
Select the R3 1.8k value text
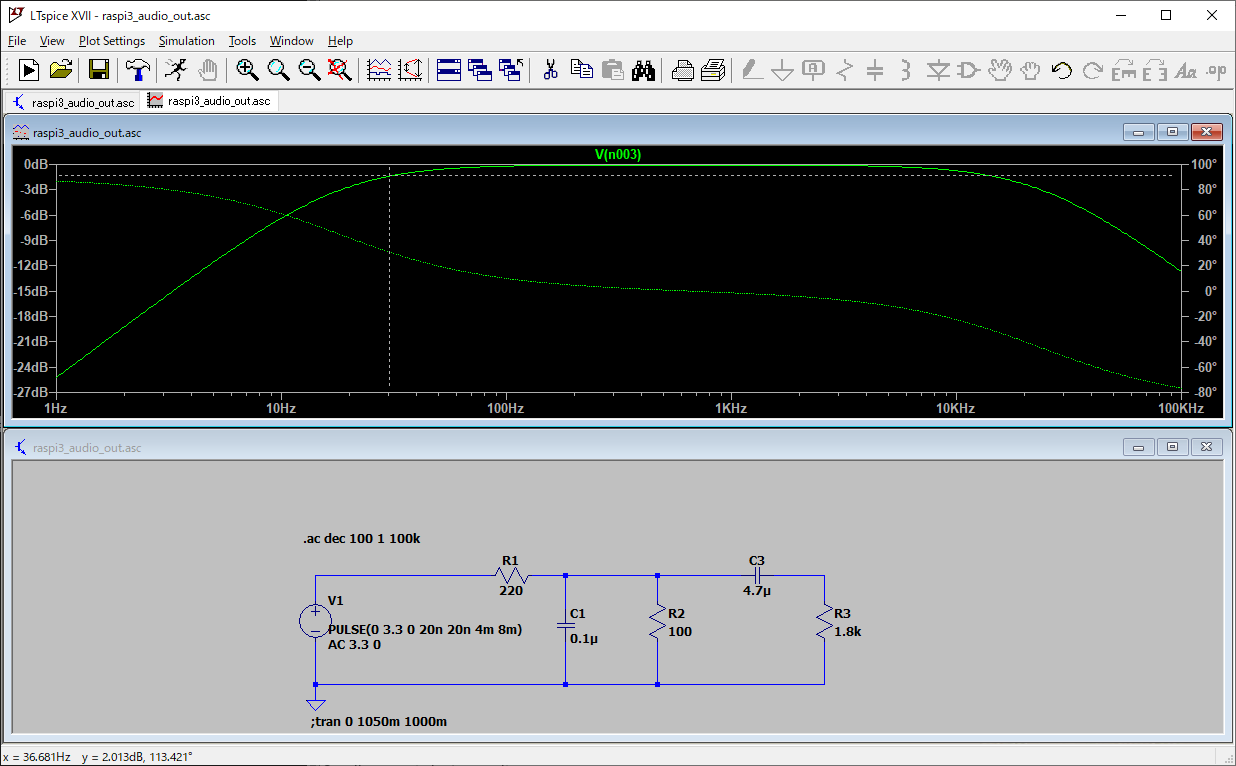click(x=850, y=632)
